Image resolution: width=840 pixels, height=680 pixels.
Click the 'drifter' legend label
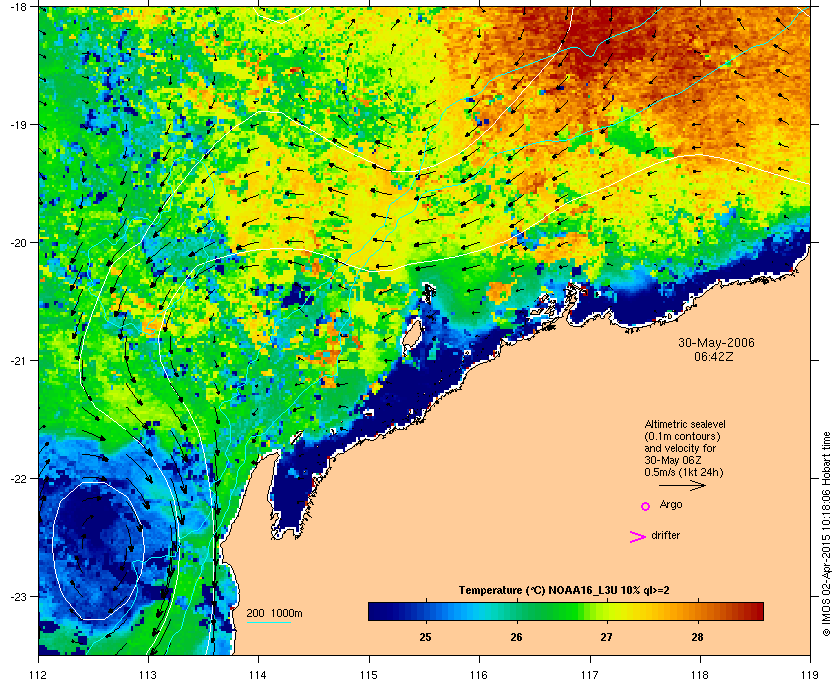(x=666, y=535)
